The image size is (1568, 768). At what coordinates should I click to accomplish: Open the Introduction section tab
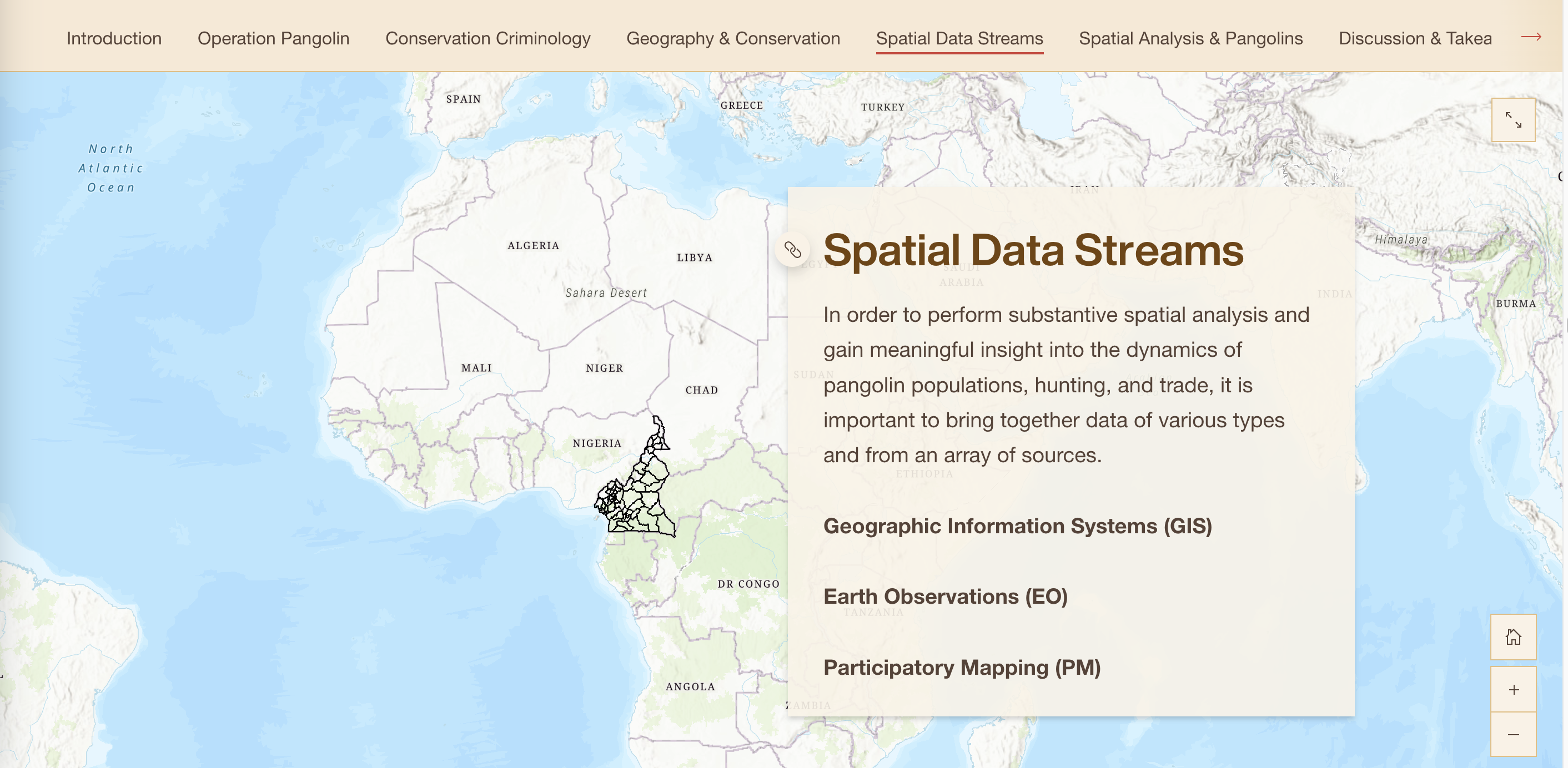(114, 38)
